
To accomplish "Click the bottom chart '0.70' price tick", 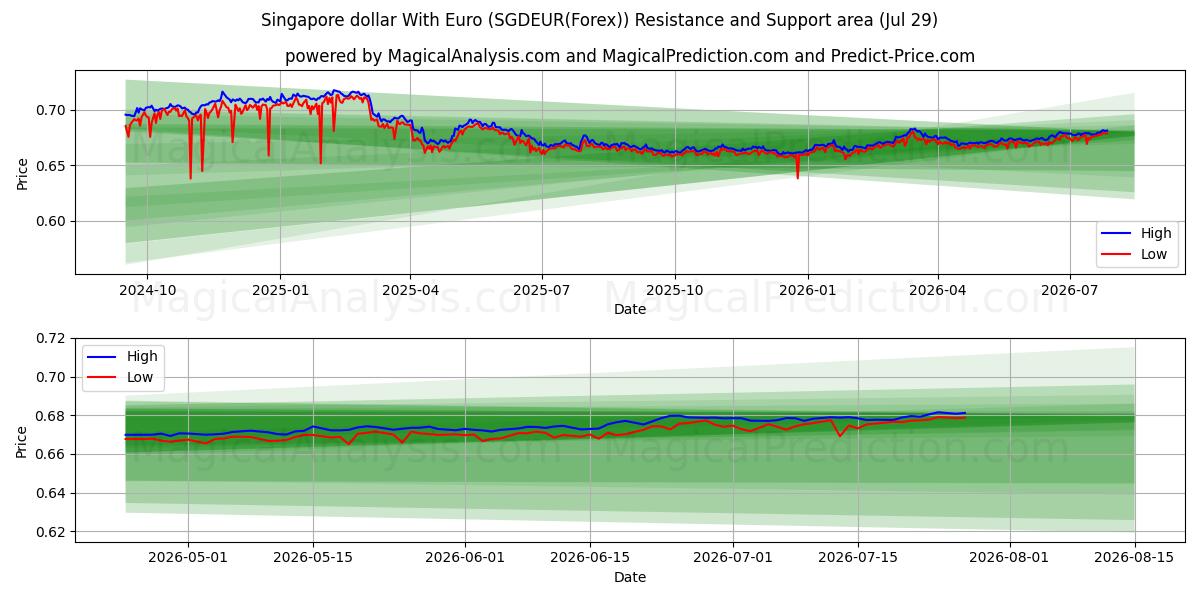I will coord(53,377).
